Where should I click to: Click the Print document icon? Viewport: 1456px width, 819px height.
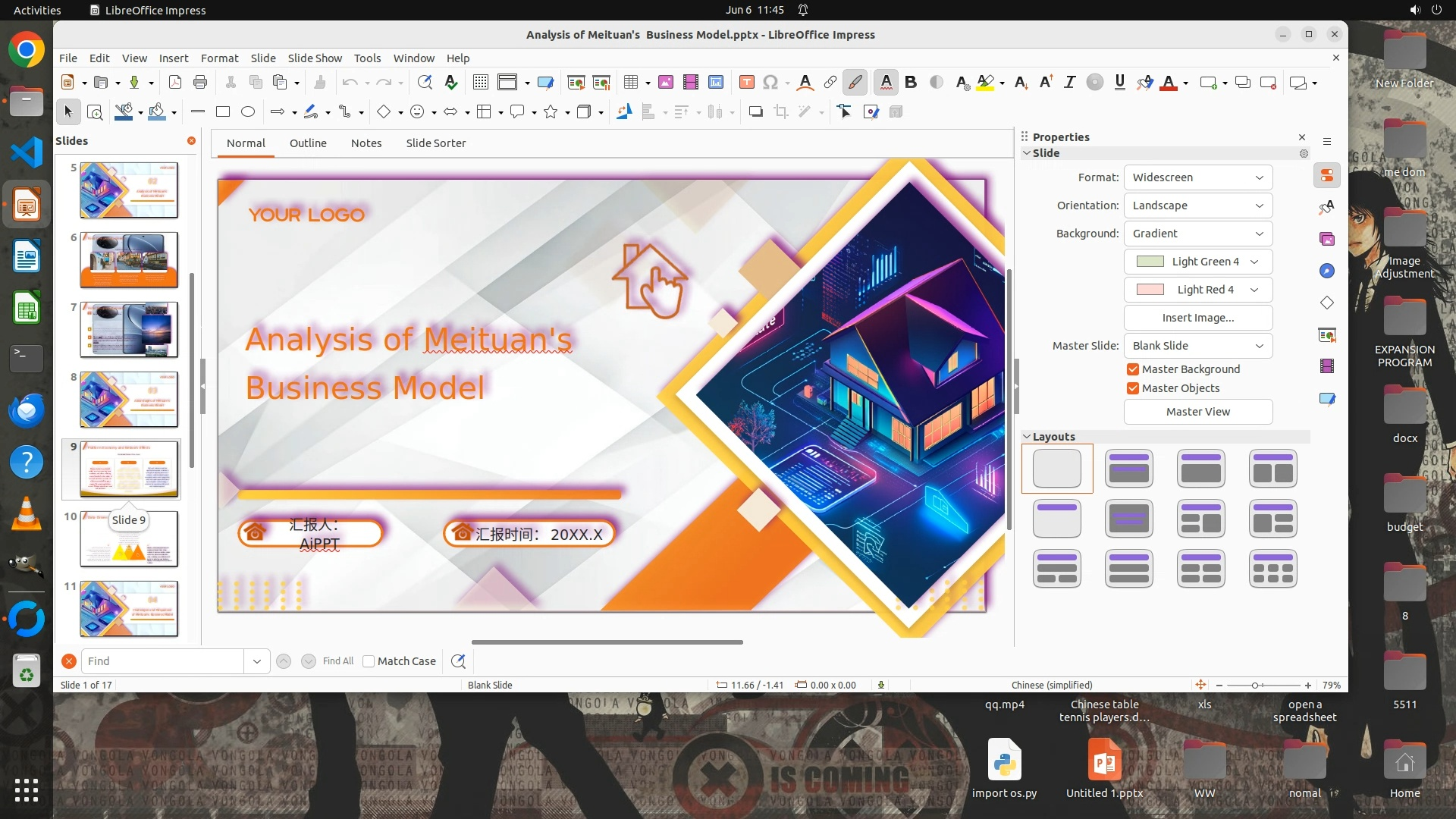click(200, 83)
